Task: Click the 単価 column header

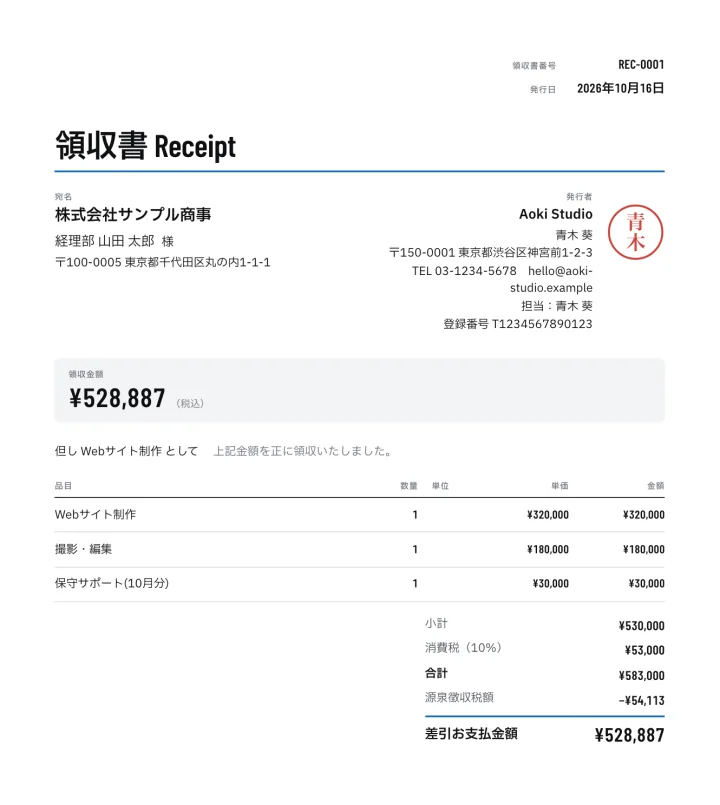Action: point(560,486)
